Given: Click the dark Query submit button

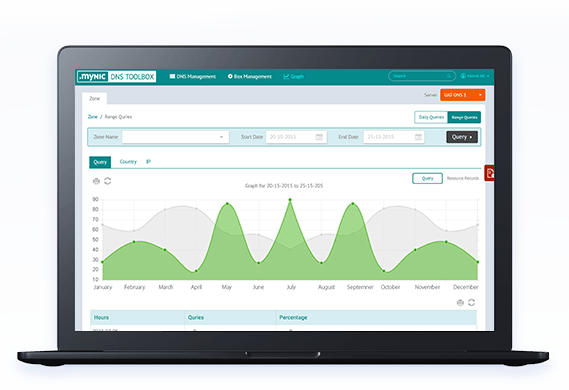Looking at the screenshot, I should tap(462, 137).
